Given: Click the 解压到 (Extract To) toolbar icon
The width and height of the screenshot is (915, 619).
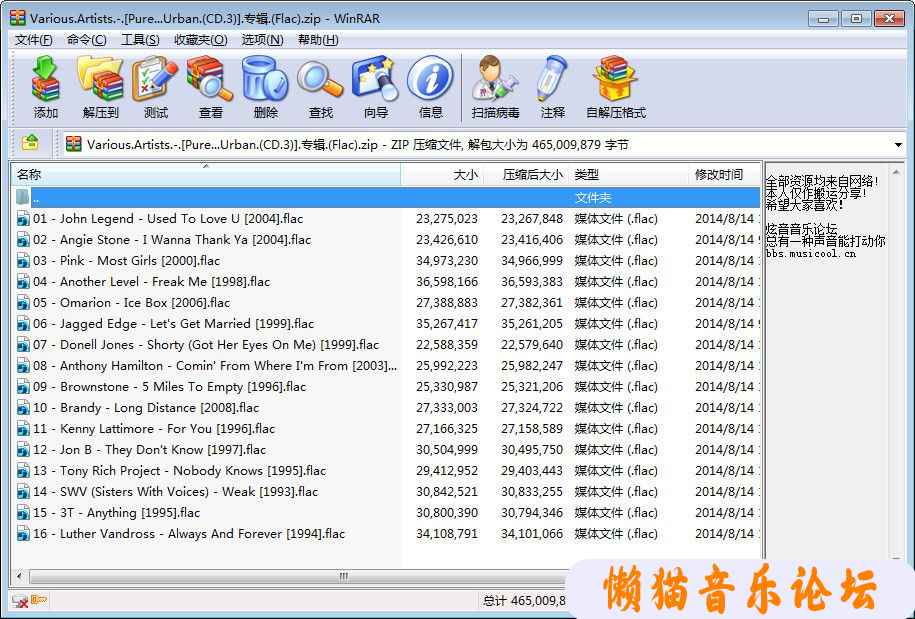Looking at the screenshot, I should click(x=100, y=79).
